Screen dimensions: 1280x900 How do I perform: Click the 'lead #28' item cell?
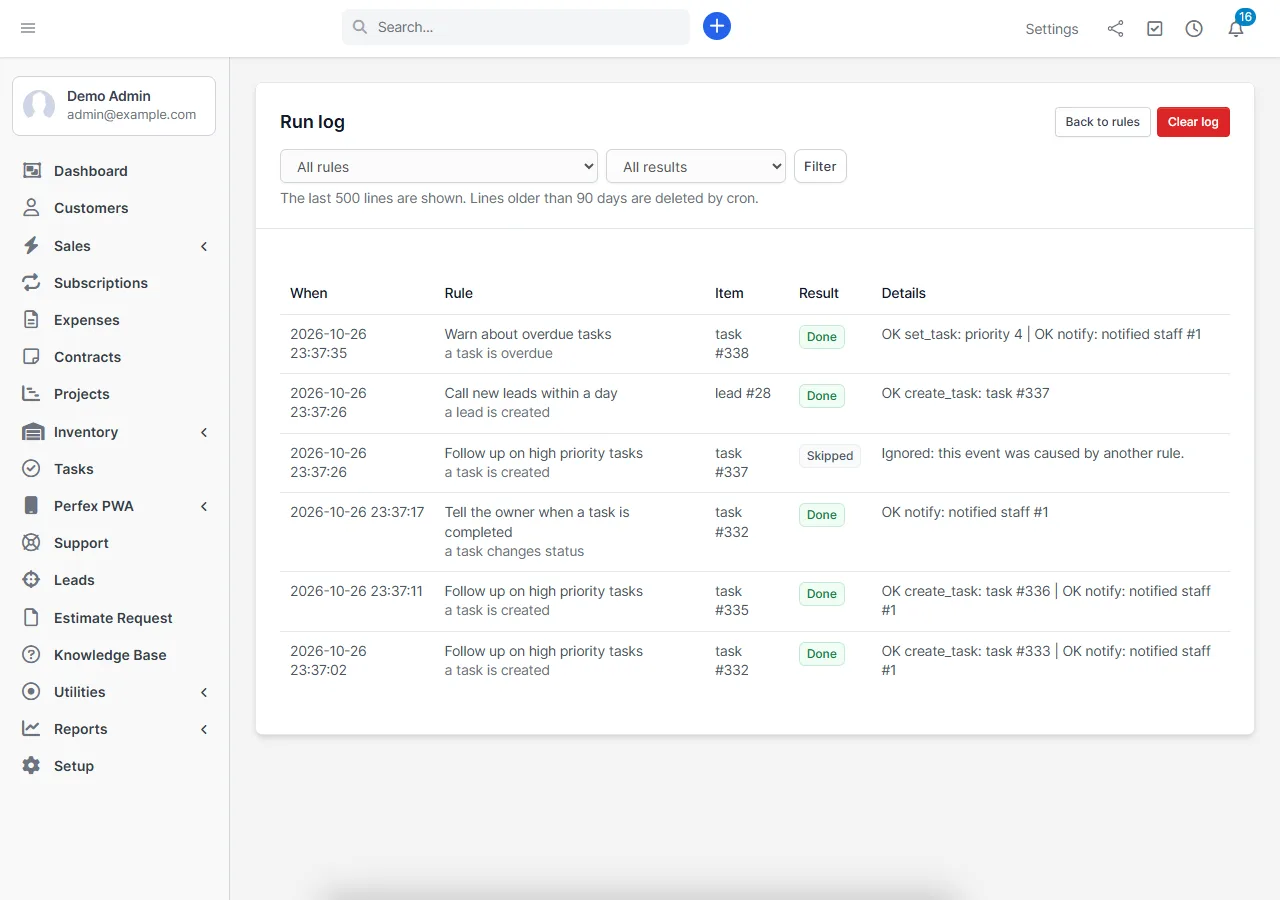coord(743,393)
